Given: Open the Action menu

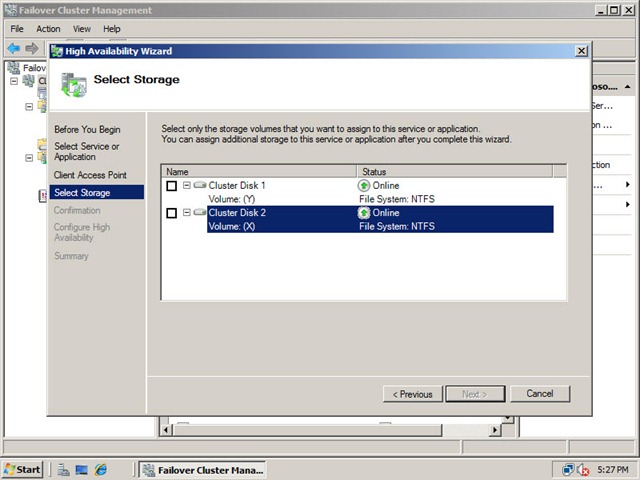Looking at the screenshot, I should click(48, 29).
